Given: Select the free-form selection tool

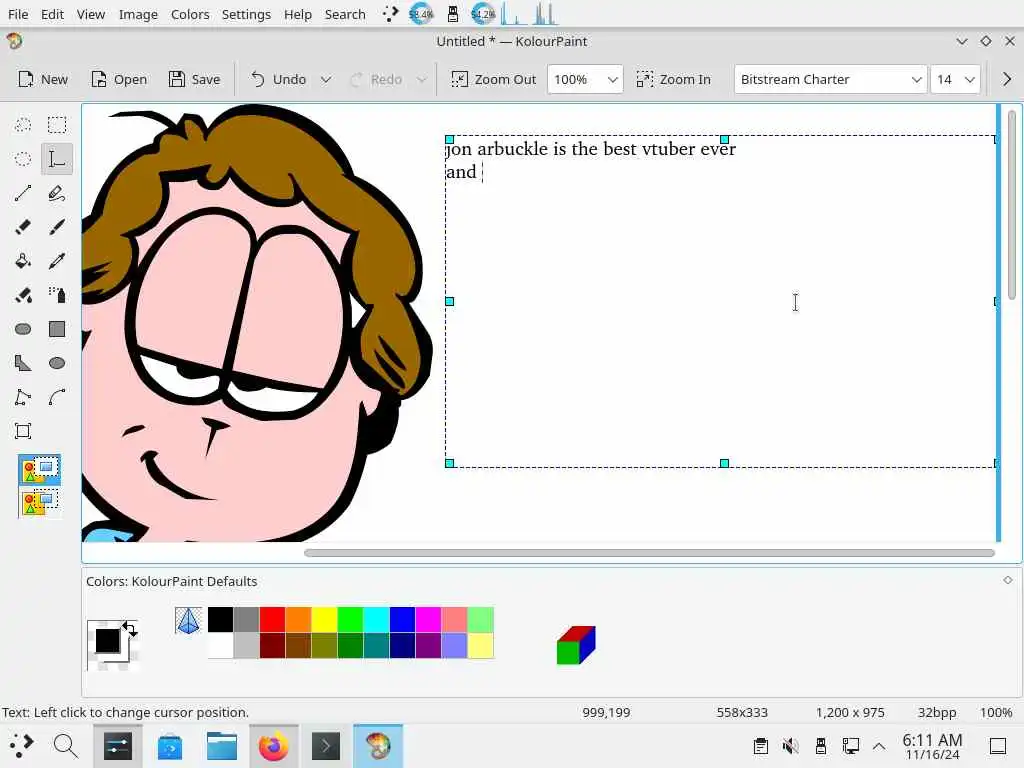Looking at the screenshot, I should coord(23,125).
